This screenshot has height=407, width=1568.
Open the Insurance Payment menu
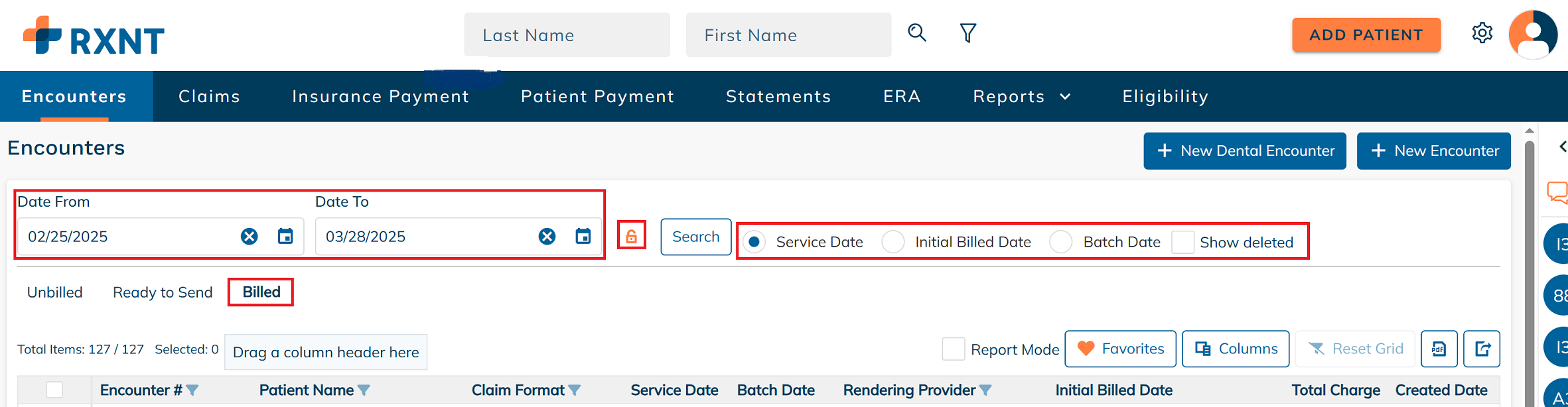click(380, 97)
